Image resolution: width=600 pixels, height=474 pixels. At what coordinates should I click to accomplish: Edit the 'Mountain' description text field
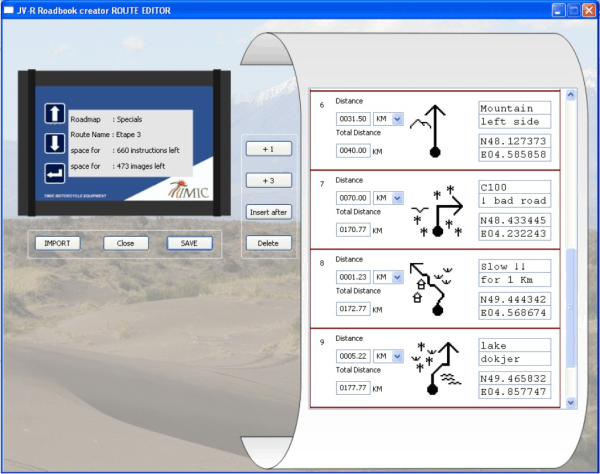click(513, 108)
